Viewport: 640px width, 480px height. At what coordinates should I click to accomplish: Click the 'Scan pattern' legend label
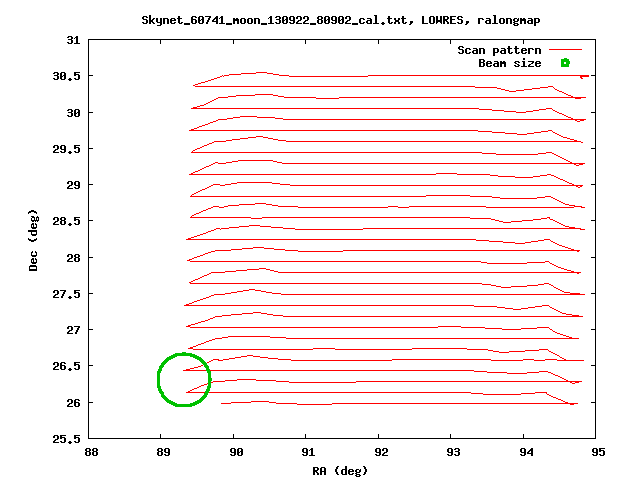pos(499,50)
